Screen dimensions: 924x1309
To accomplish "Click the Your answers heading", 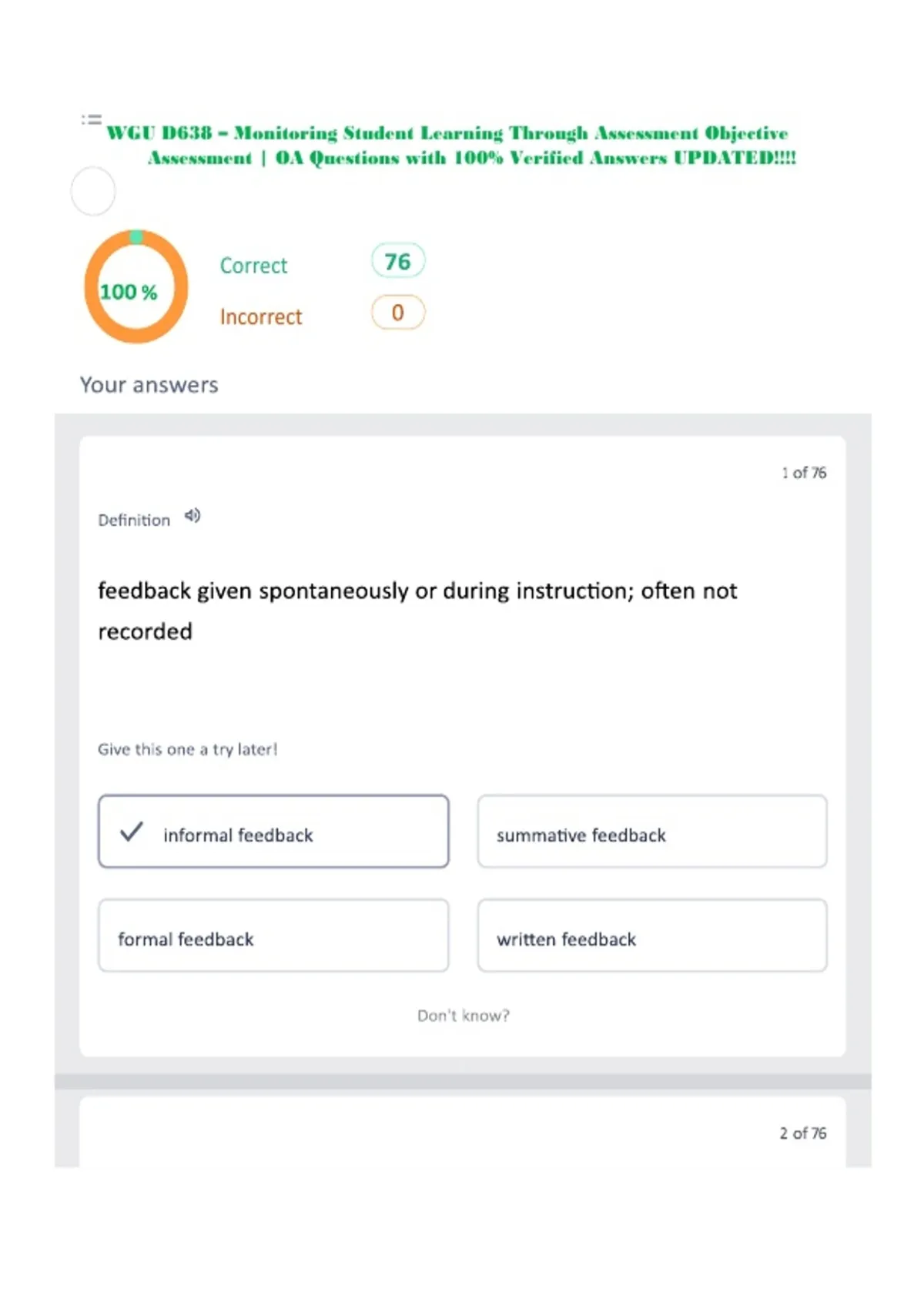I will tap(149, 385).
